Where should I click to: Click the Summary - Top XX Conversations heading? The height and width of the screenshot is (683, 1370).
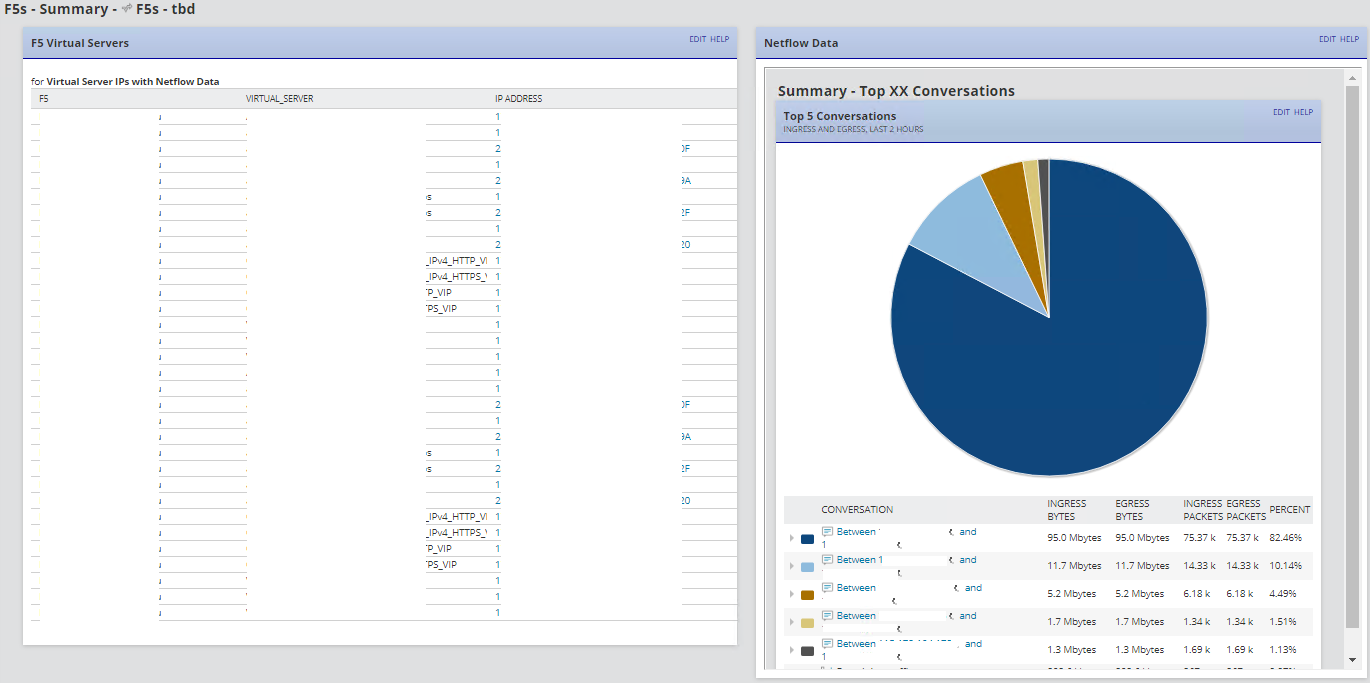pyautogui.click(x=896, y=91)
